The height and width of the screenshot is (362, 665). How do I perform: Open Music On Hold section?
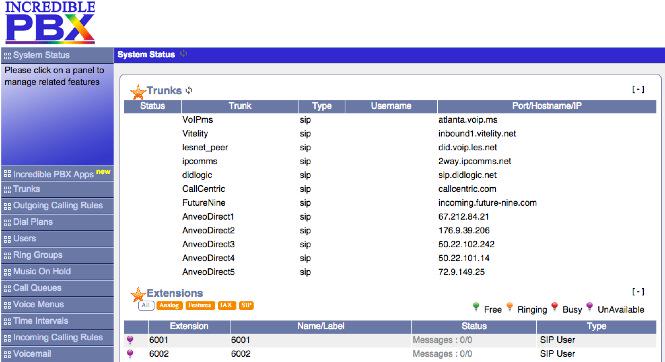coord(57,271)
